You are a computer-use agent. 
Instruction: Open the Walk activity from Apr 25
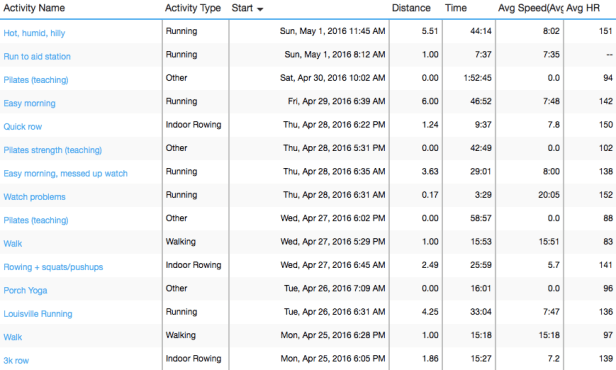coord(13,337)
